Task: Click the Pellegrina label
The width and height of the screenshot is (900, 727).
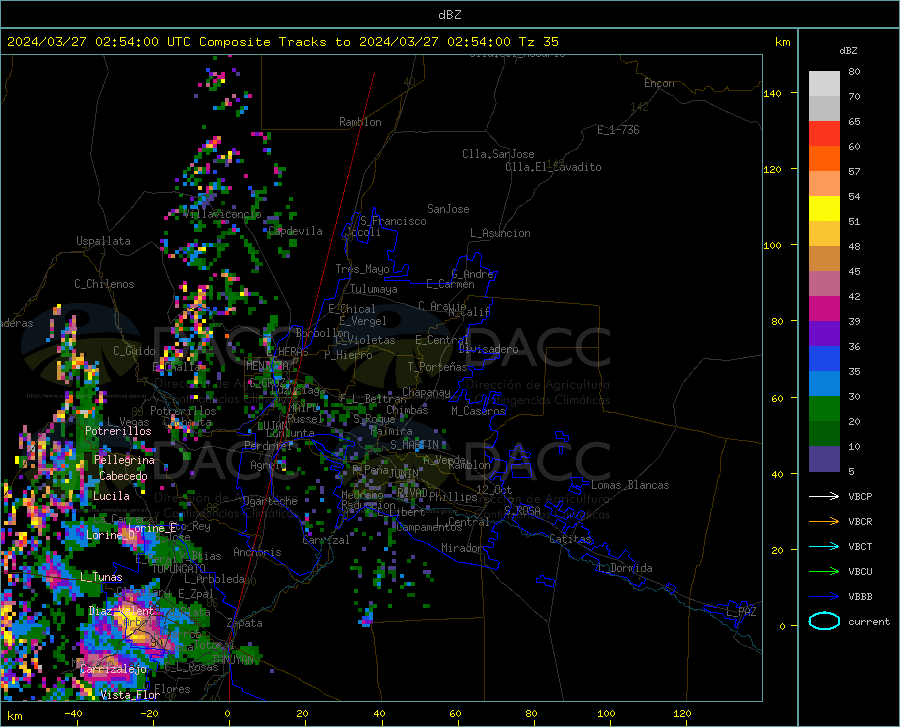Action: click(x=125, y=460)
